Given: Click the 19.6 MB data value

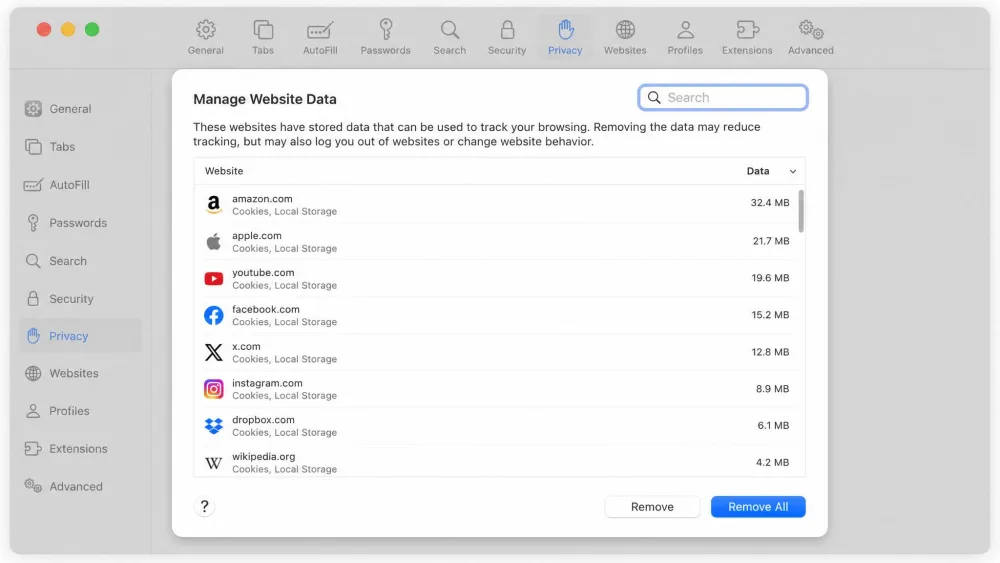Looking at the screenshot, I should tap(770, 278).
